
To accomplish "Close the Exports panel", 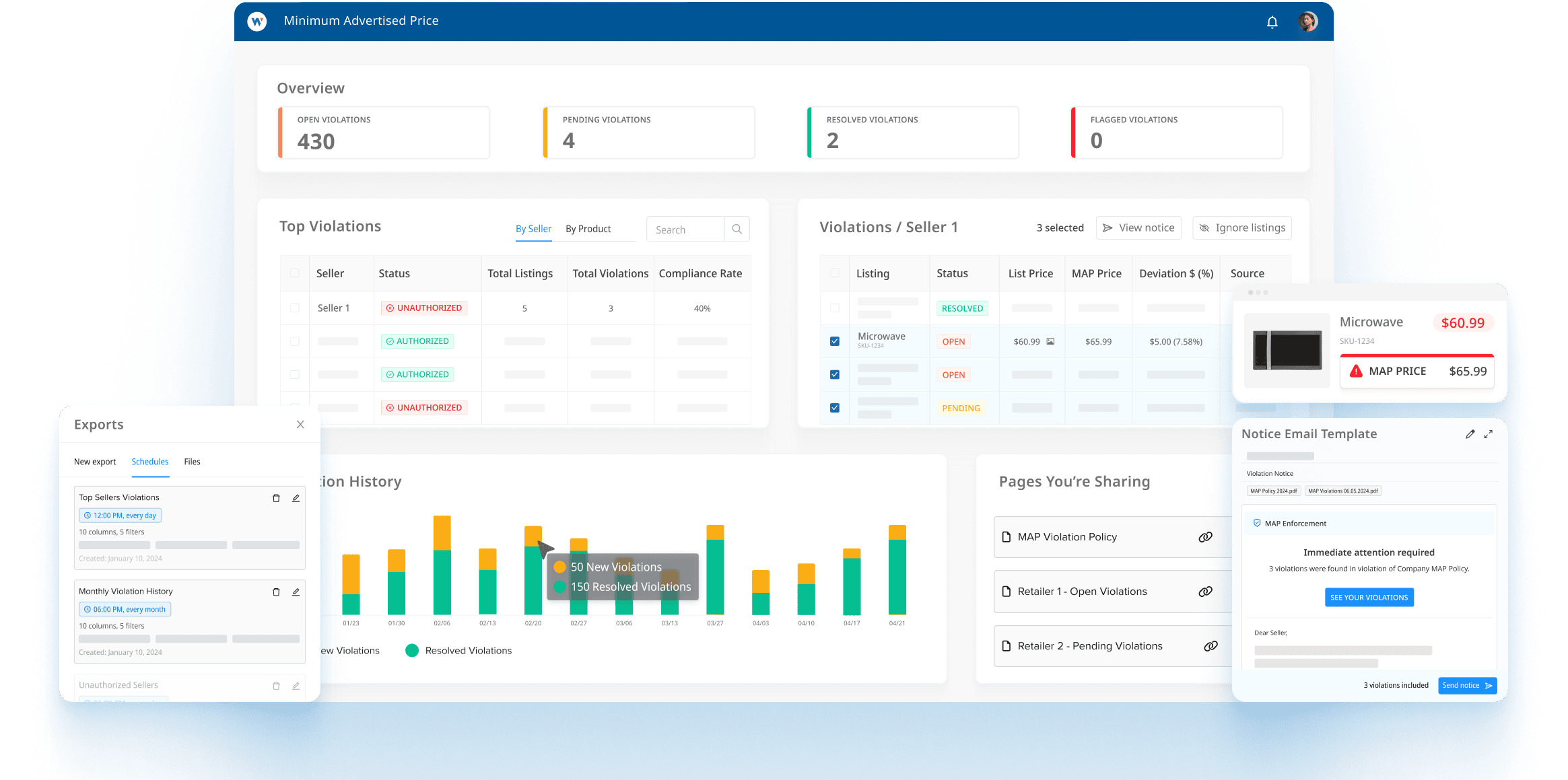I will click(300, 425).
